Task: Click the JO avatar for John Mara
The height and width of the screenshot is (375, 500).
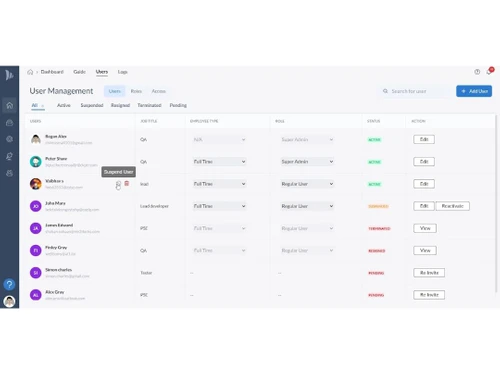Action: click(36, 206)
